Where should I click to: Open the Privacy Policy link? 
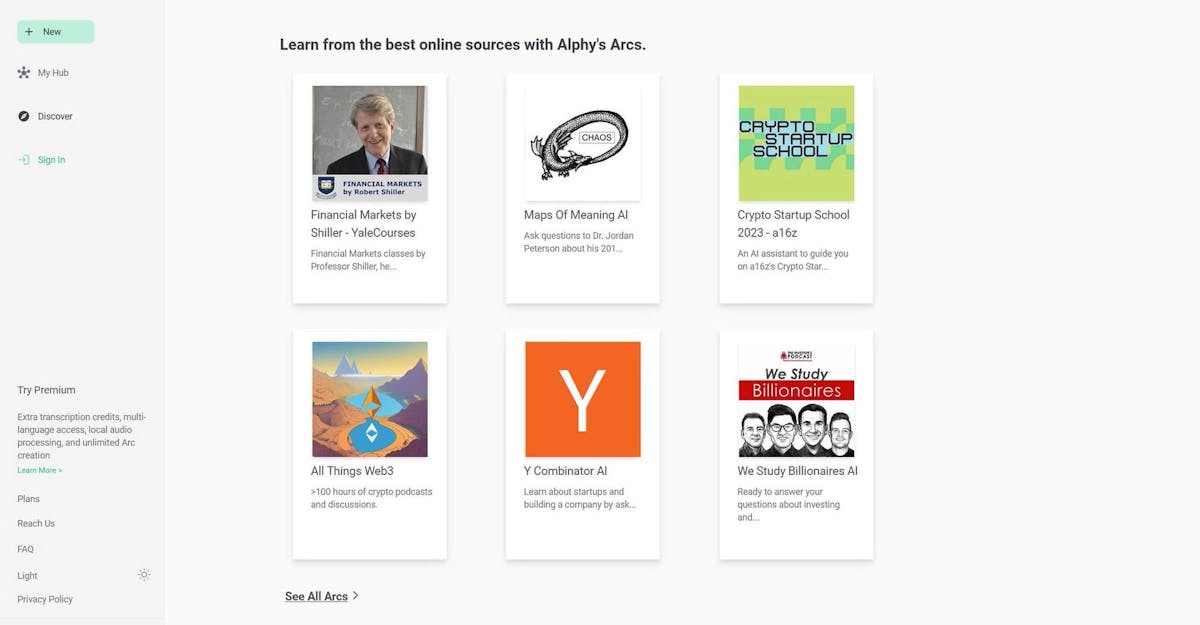[x=45, y=600]
